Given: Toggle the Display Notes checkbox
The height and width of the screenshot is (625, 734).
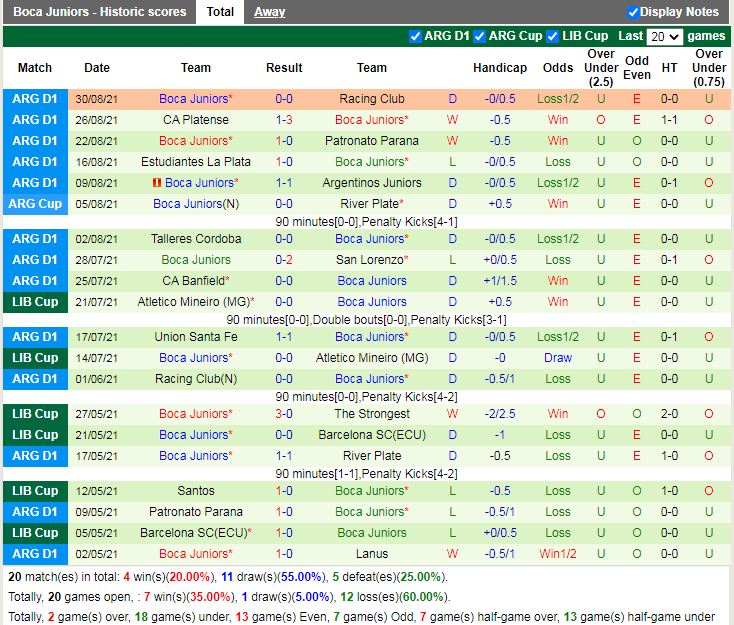Looking at the screenshot, I should [x=633, y=12].
